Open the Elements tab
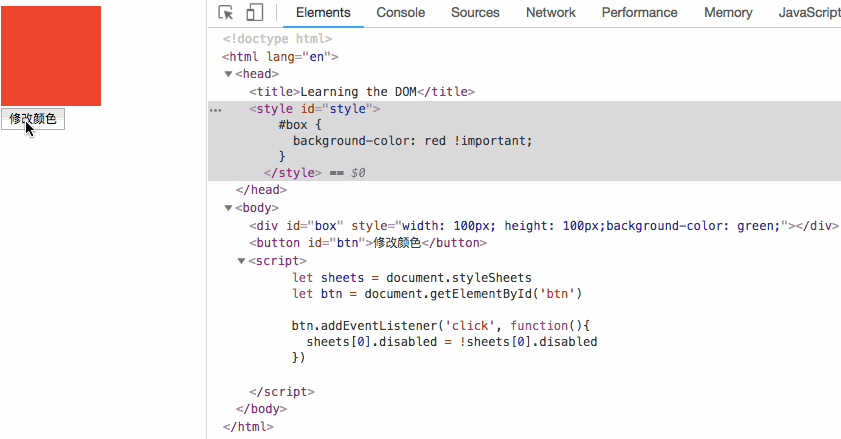The image size is (841, 439). tap(323, 13)
